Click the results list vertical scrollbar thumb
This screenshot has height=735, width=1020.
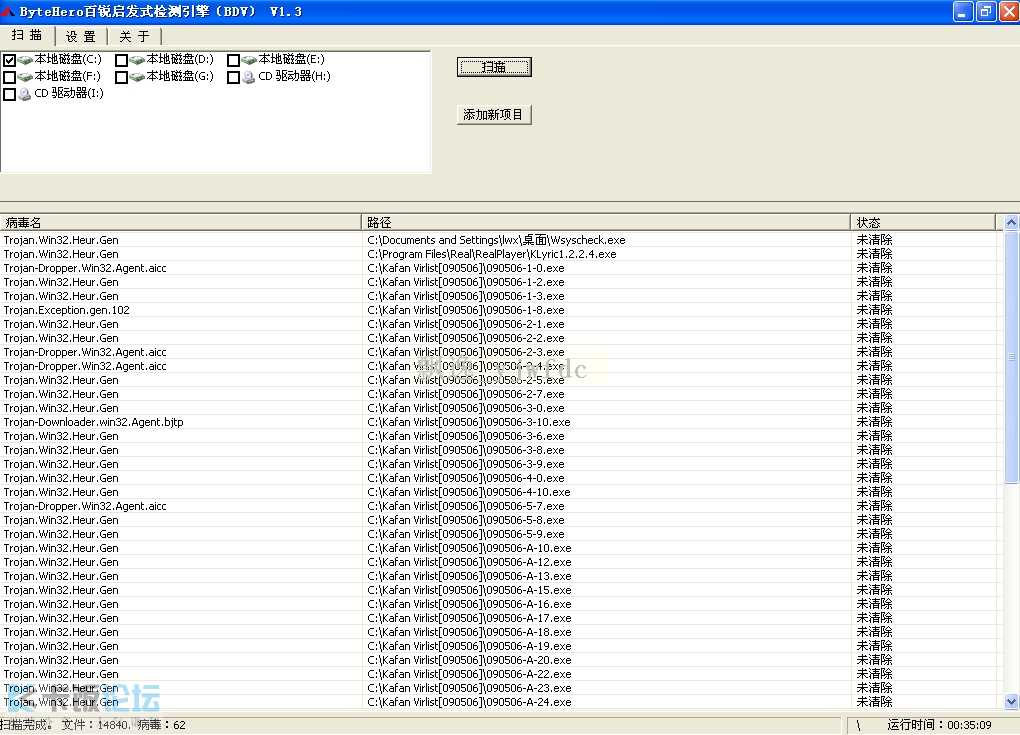click(x=1012, y=356)
